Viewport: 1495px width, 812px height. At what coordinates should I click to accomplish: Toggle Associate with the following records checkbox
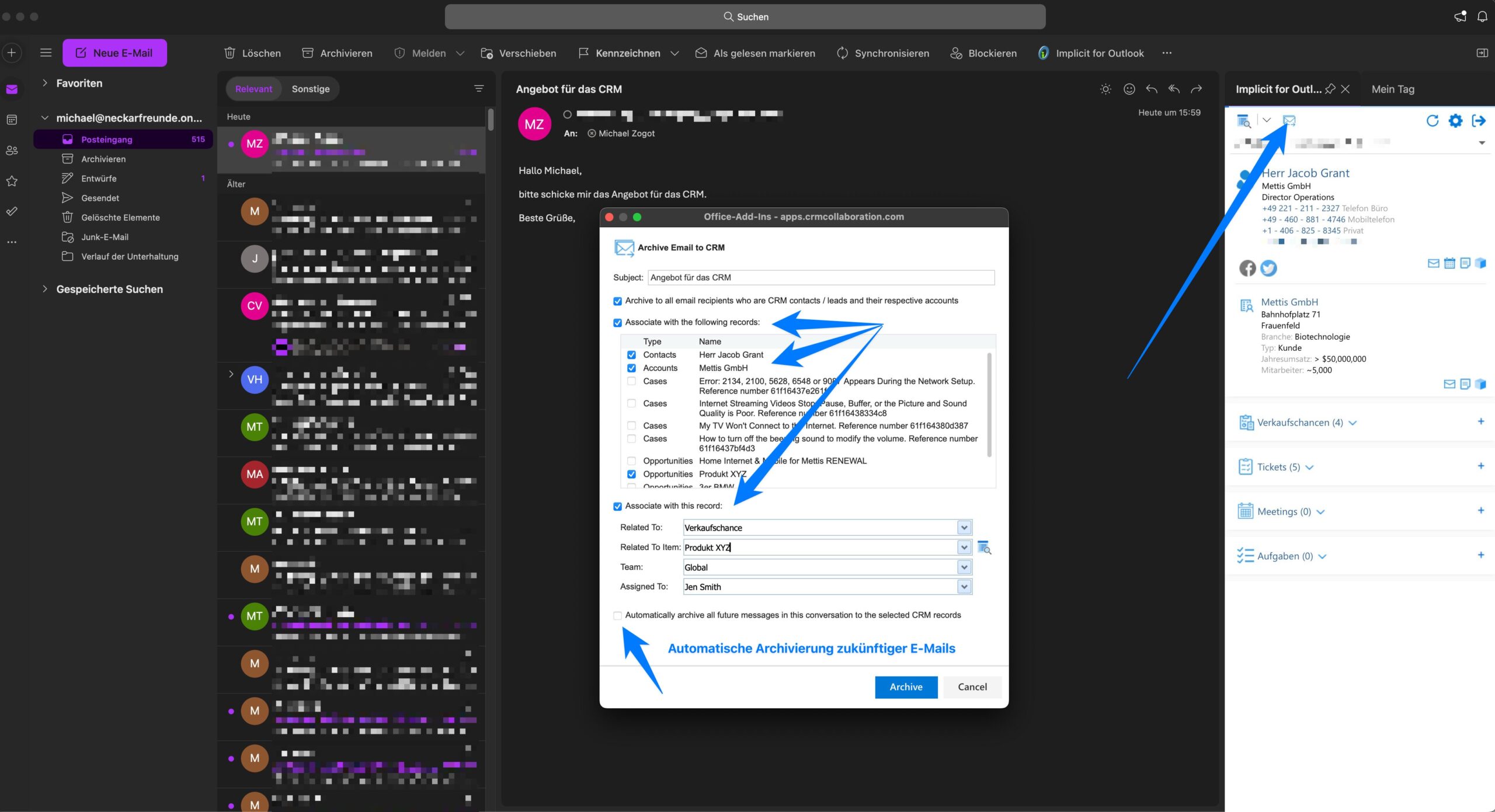tap(617, 323)
